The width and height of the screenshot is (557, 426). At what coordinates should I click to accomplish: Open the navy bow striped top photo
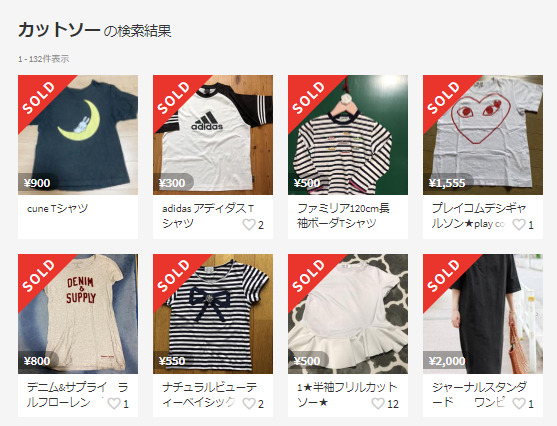(x=213, y=314)
